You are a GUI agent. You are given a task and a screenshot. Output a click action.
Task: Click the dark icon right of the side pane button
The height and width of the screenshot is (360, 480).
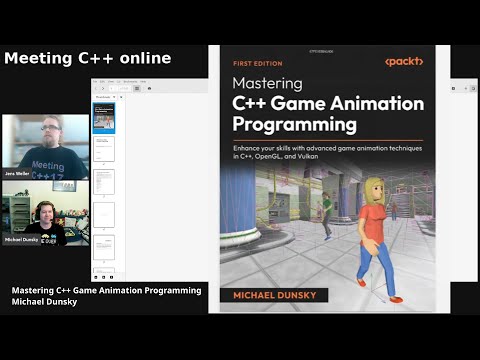click(x=149, y=88)
